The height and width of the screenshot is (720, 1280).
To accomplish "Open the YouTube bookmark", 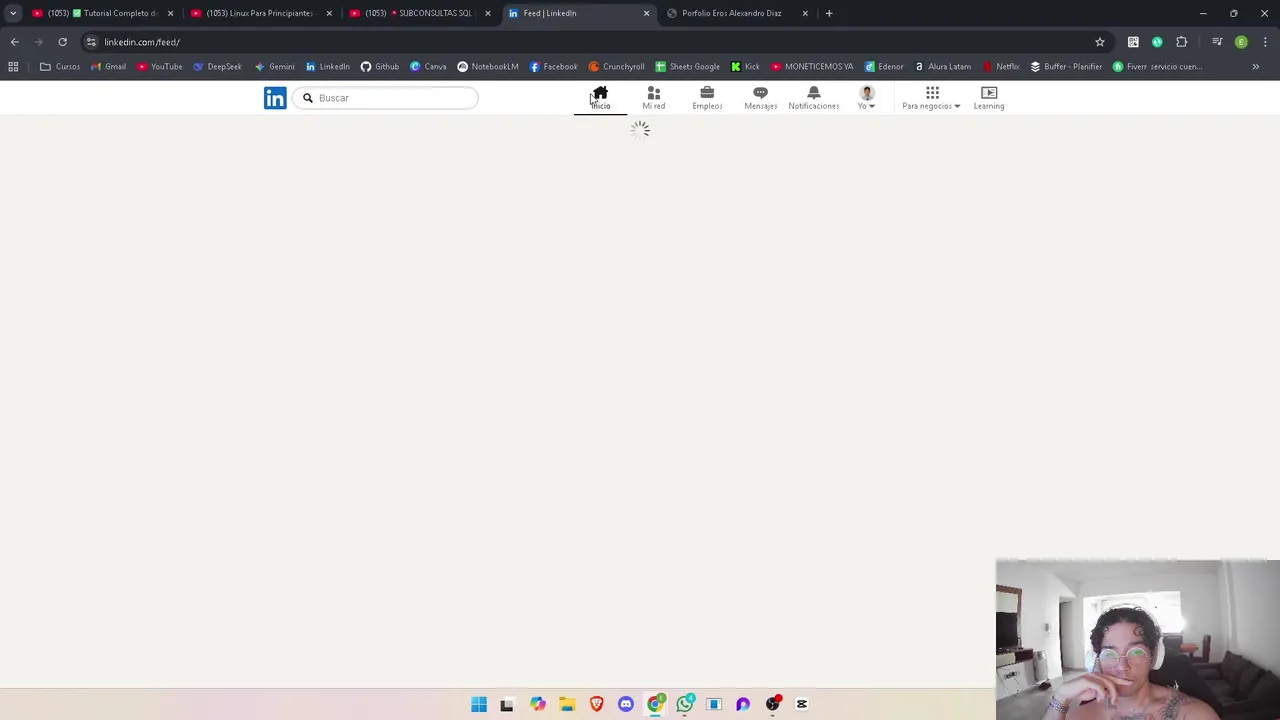I will point(159,67).
